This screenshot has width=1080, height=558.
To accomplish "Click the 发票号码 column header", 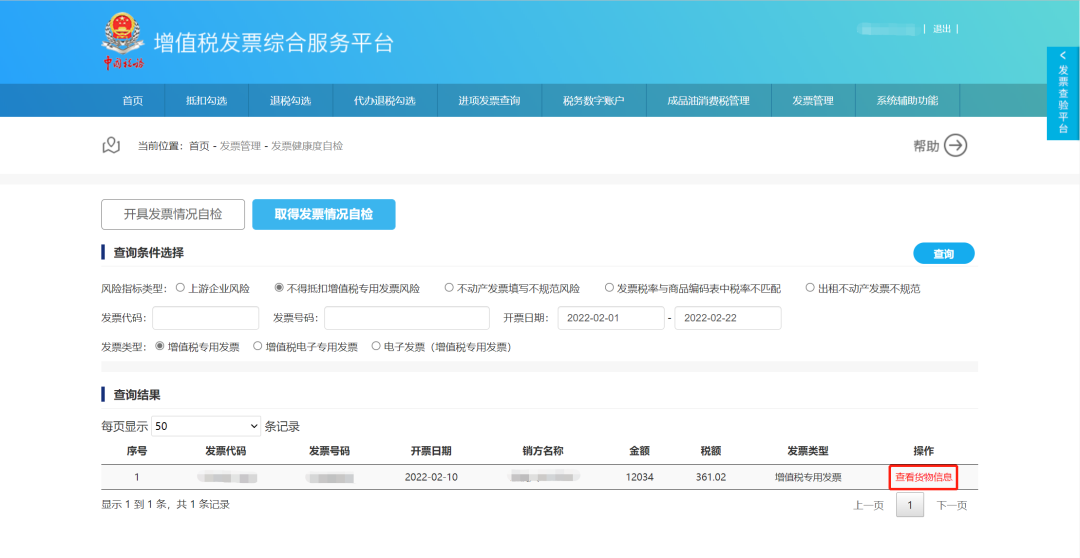I will [329, 451].
